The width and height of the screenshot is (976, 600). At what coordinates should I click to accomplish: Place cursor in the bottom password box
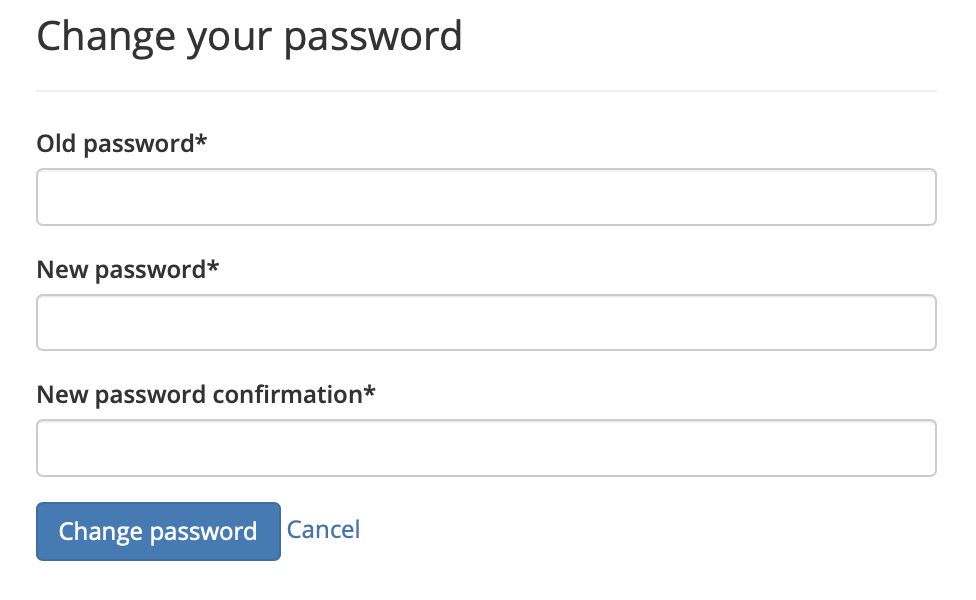486,448
